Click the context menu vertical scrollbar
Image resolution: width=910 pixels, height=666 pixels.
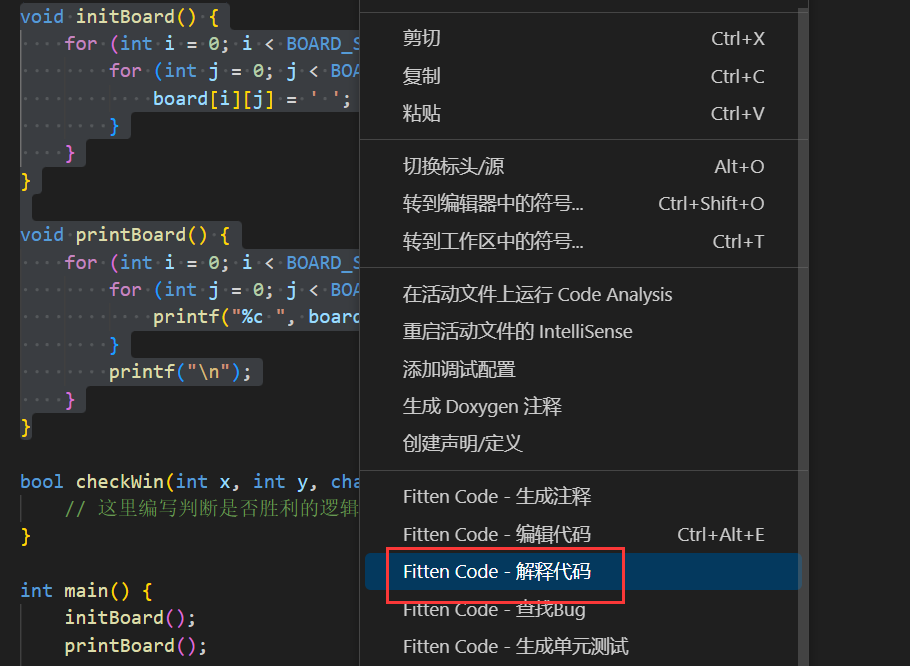(803, 336)
